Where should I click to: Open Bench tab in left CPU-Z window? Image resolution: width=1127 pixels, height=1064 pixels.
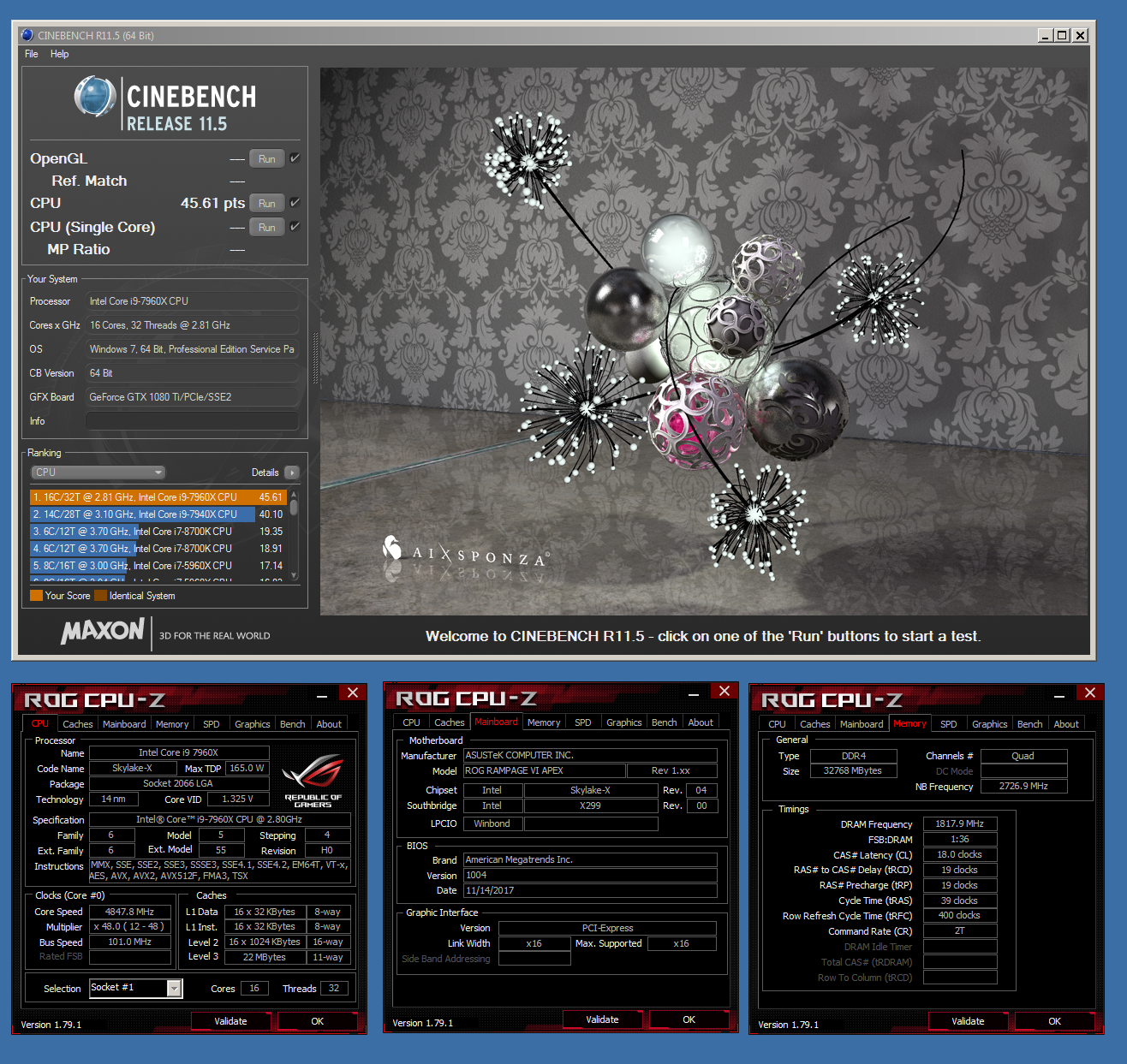click(x=293, y=724)
